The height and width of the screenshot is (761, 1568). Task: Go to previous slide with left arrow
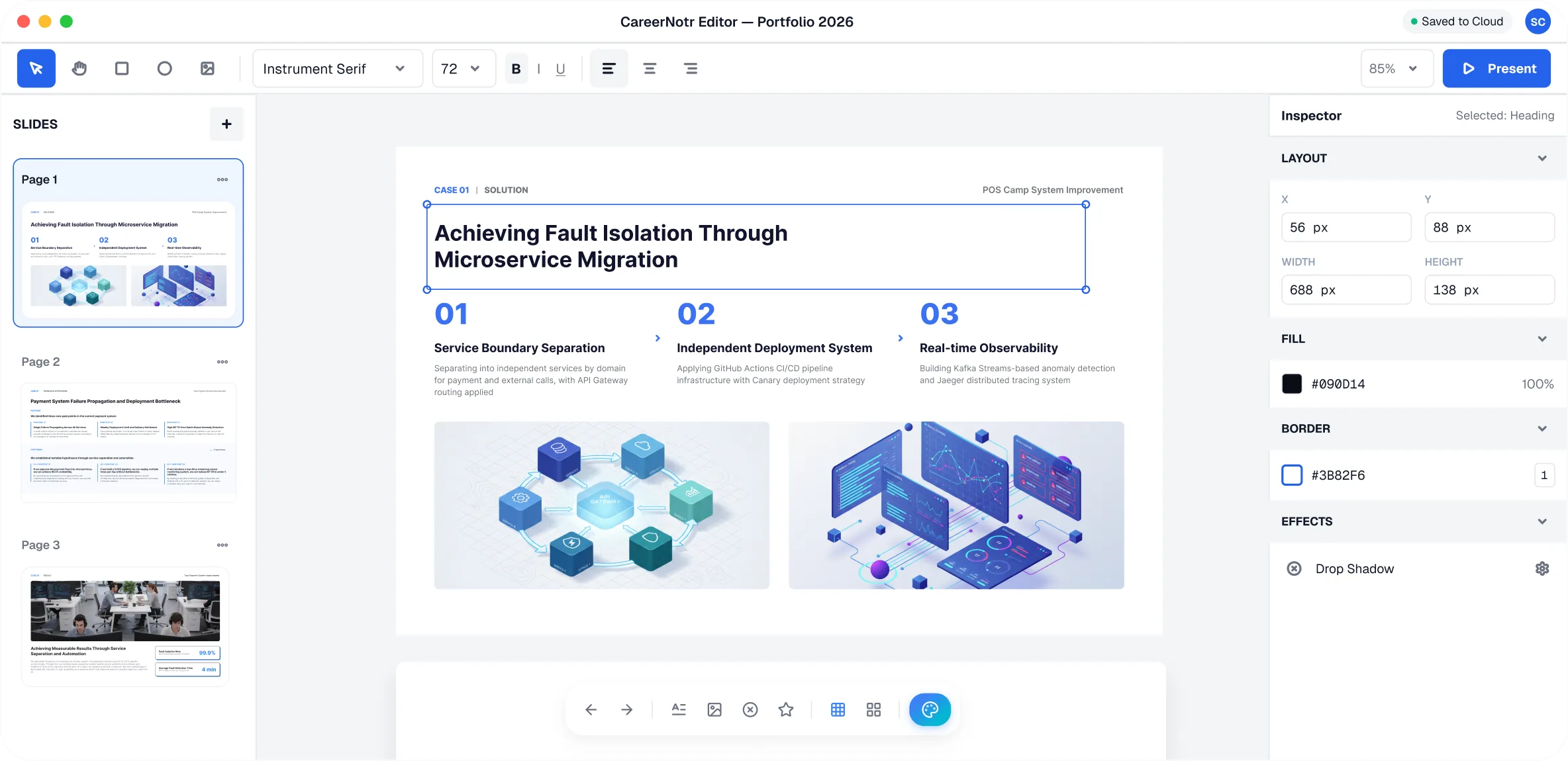point(591,709)
